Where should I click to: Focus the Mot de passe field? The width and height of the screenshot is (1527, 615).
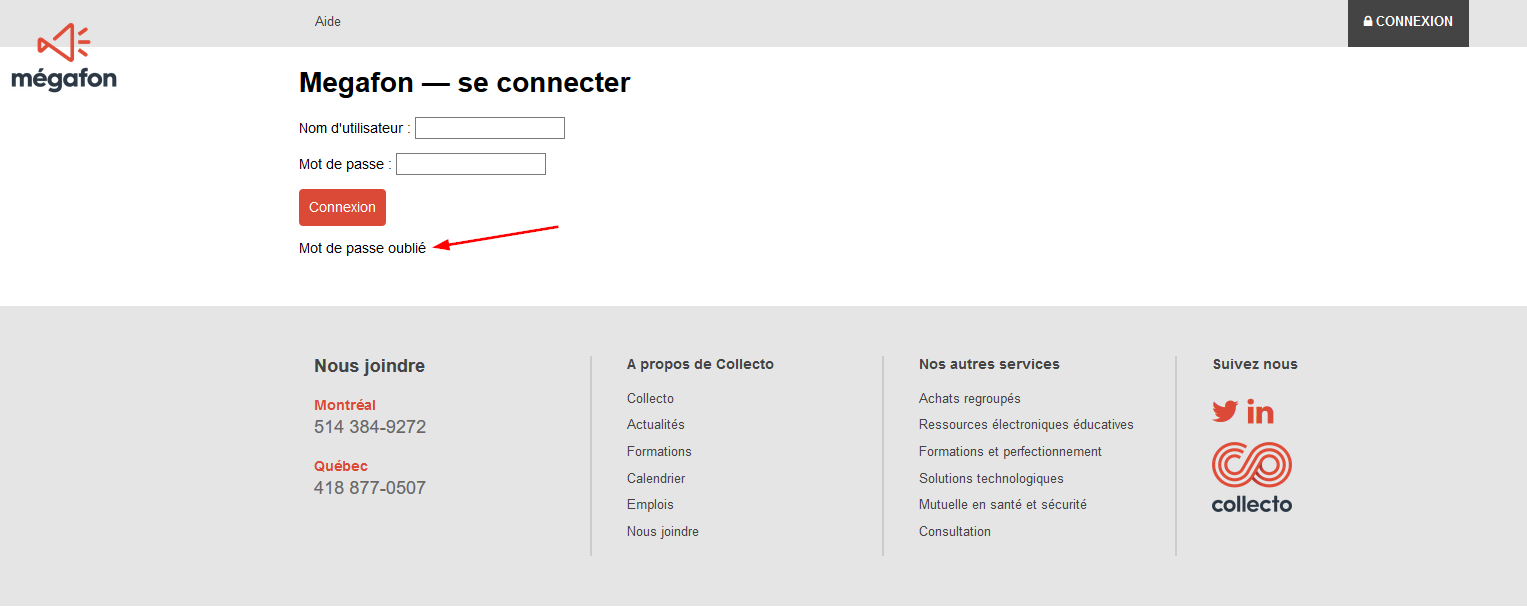pos(471,164)
